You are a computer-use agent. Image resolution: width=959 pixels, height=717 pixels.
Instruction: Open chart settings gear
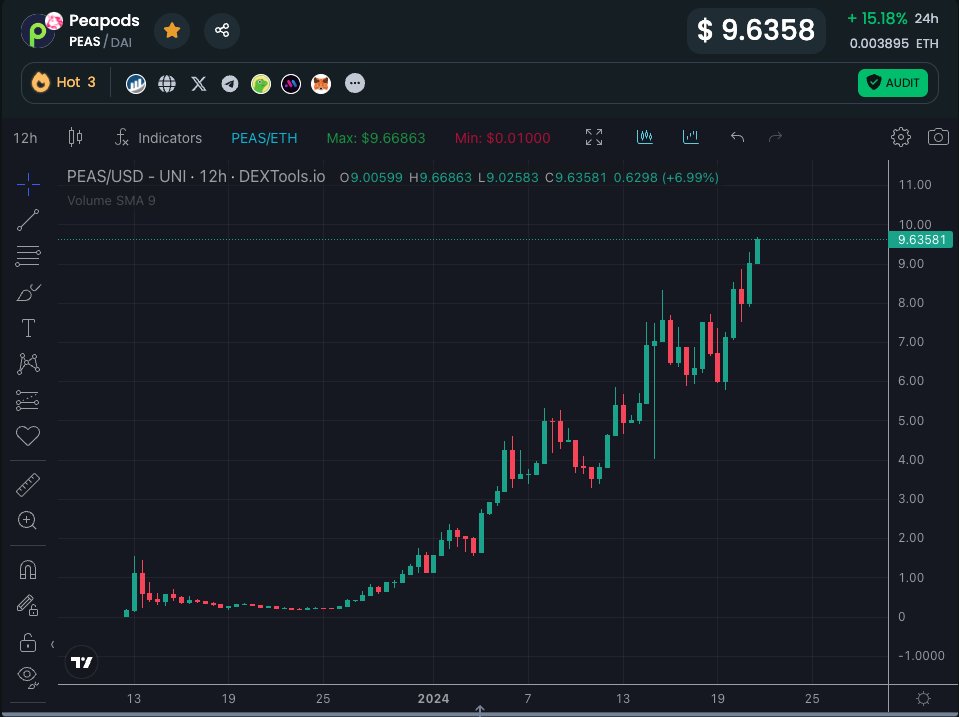pos(900,137)
